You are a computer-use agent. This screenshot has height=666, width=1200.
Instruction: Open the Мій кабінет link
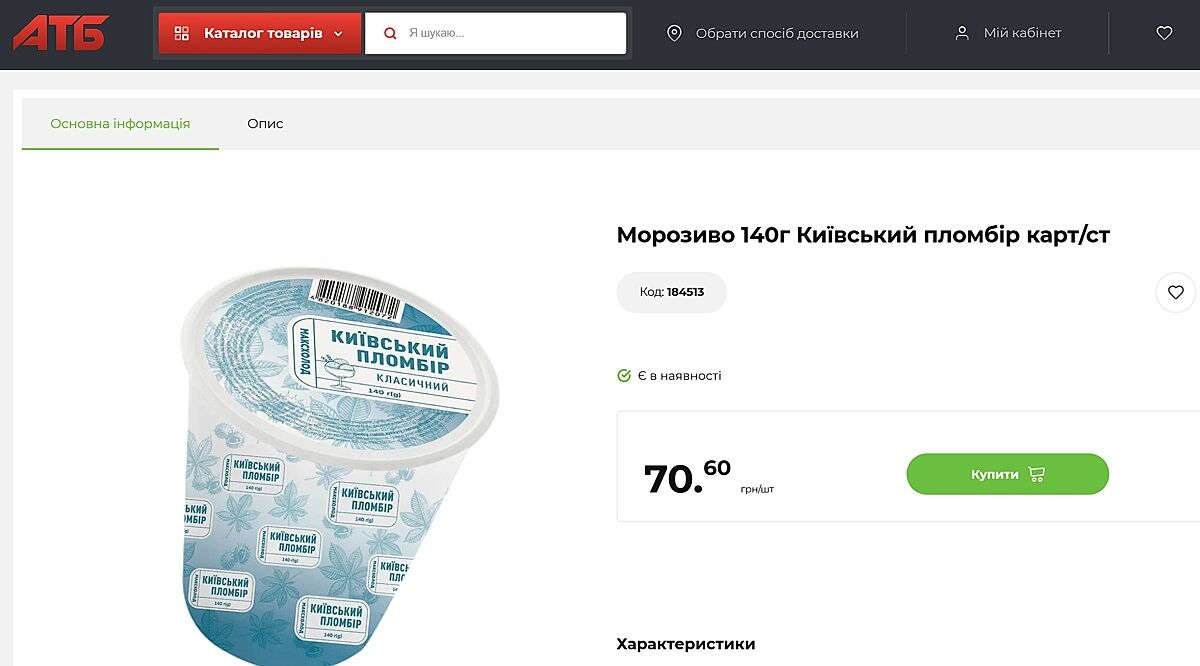[x=1022, y=33]
